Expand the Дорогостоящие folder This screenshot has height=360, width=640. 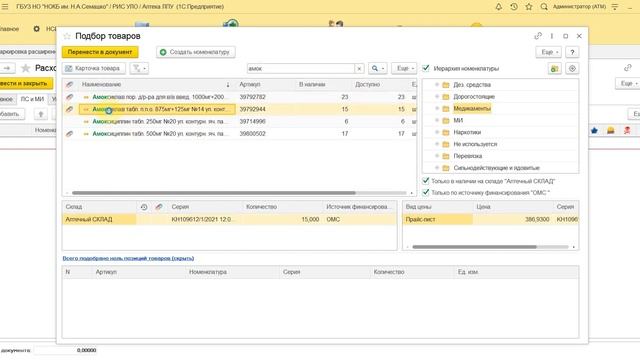pos(437,96)
